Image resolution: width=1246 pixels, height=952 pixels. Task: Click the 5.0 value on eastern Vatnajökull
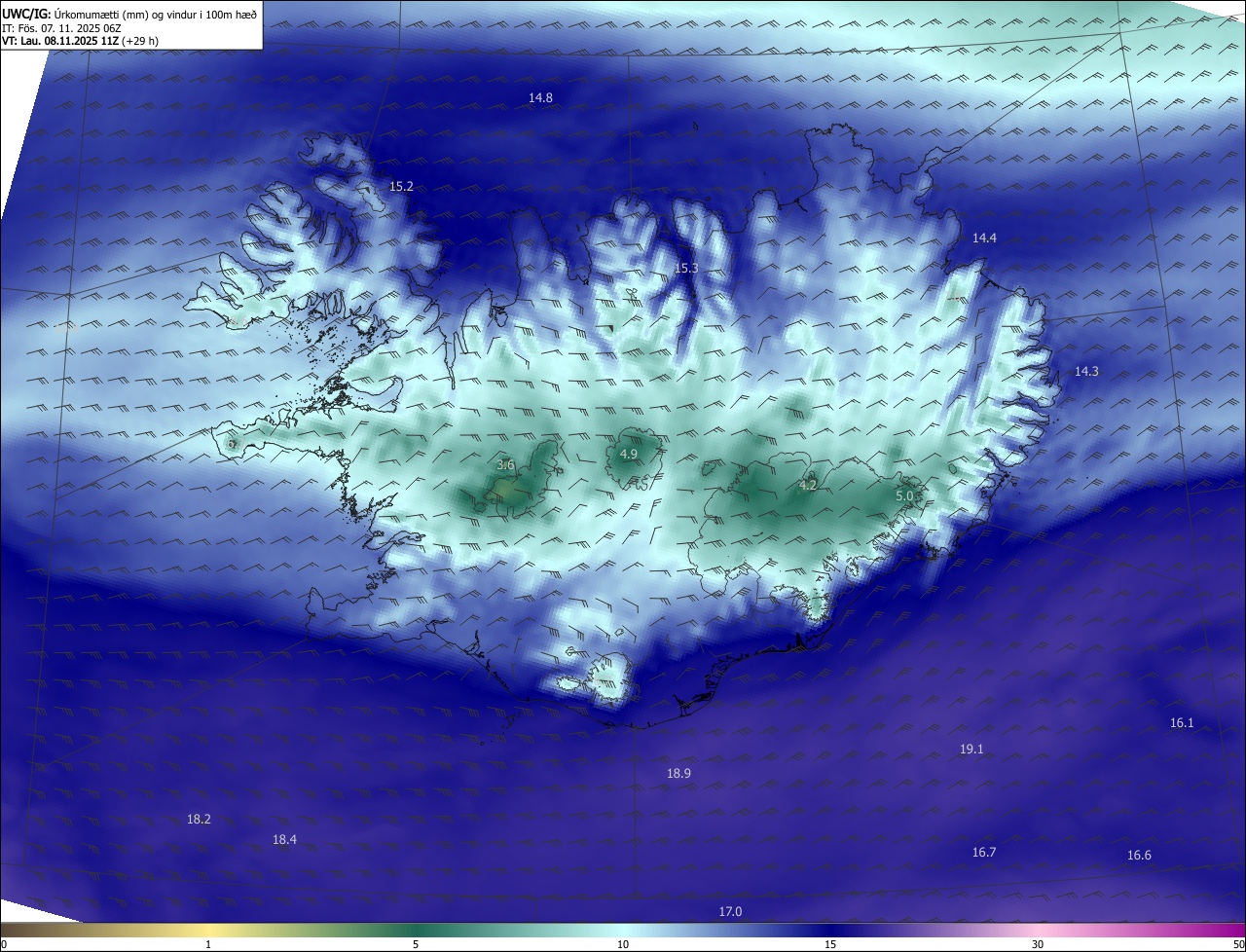(x=904, y=496)
